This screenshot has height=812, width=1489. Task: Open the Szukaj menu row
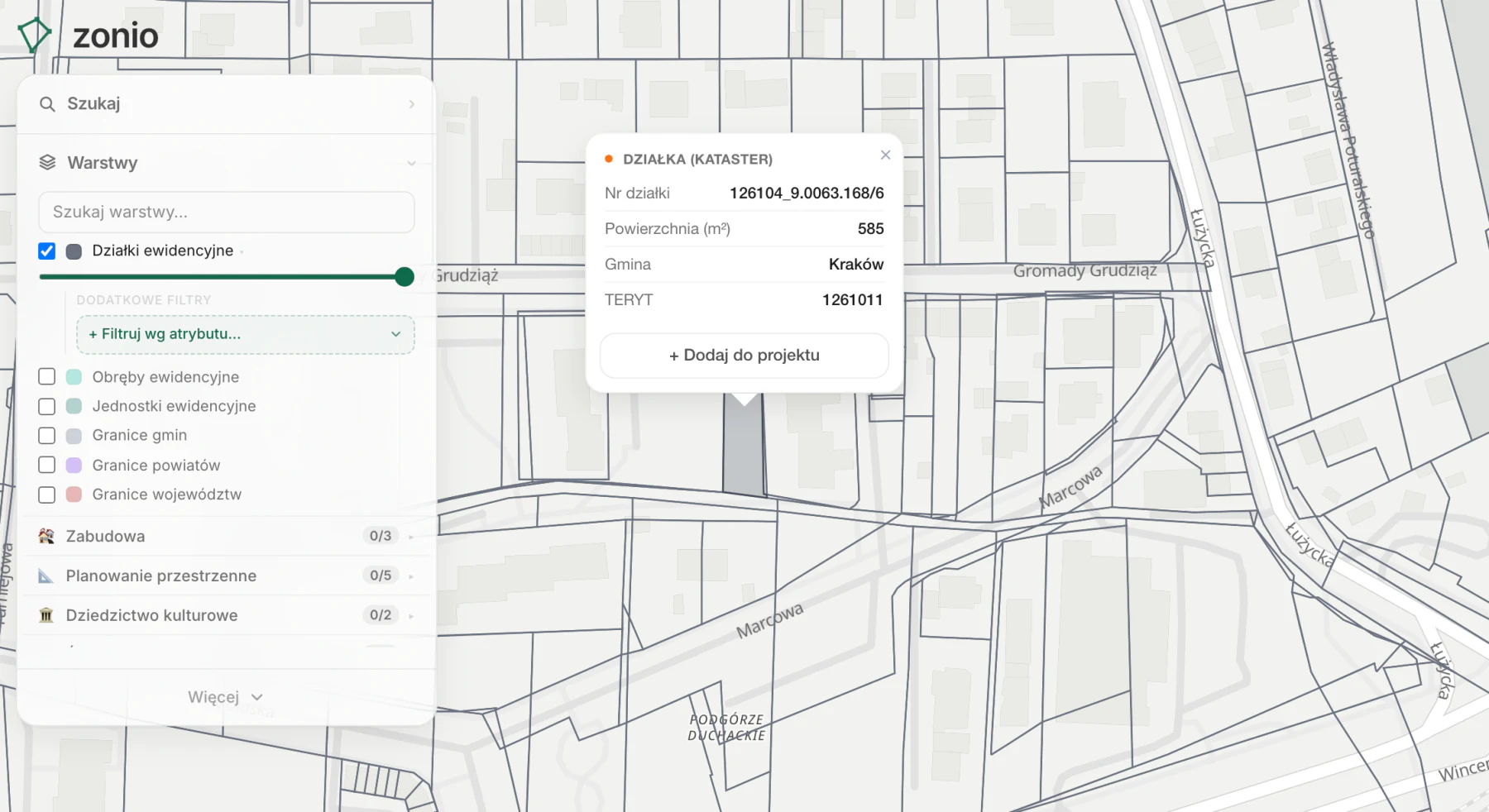[227, 104]
